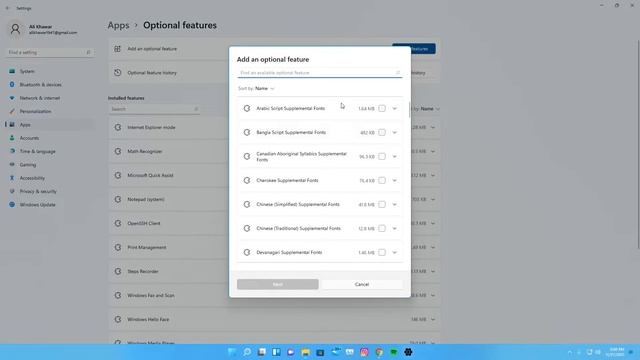Enable the Devanagari Supplemental Fonts checkbox
This screenshot has height=360, width=640.
382,253
